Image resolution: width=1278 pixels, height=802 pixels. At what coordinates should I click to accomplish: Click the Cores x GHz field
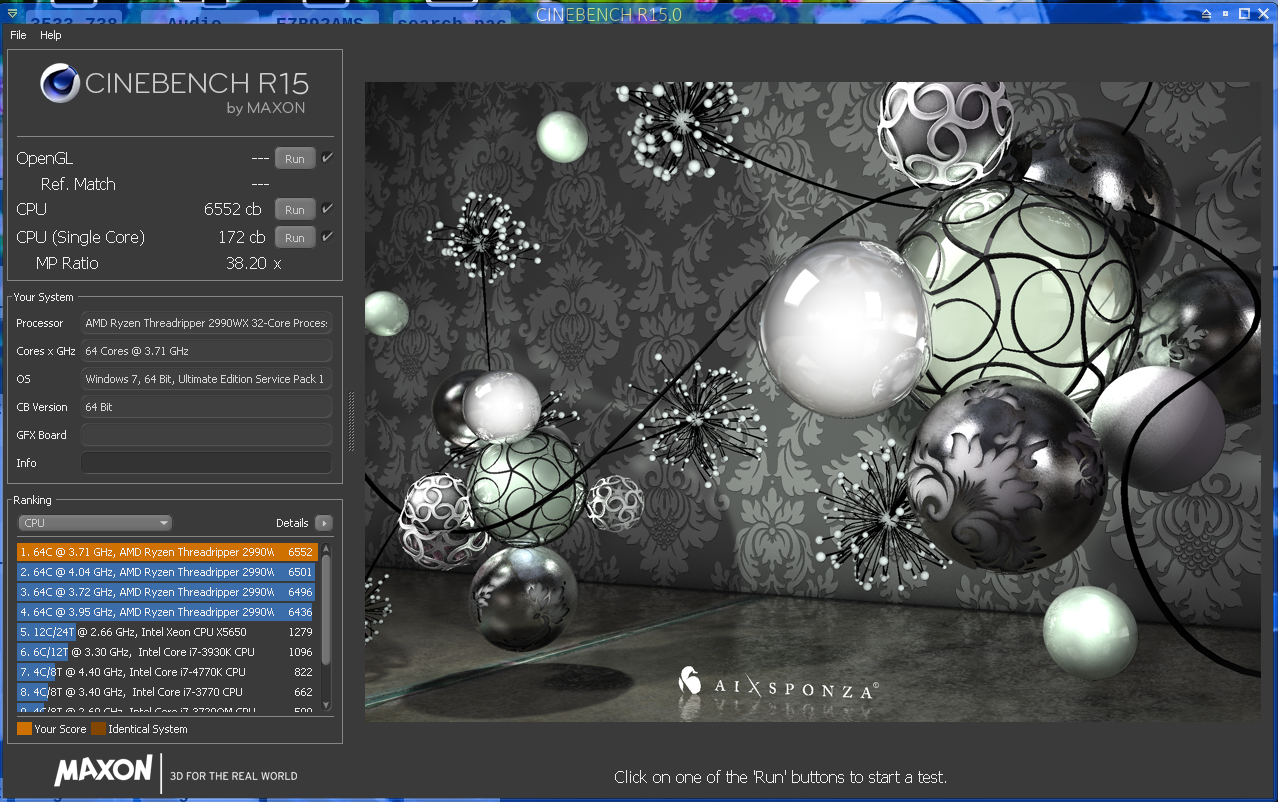point(206,351)
